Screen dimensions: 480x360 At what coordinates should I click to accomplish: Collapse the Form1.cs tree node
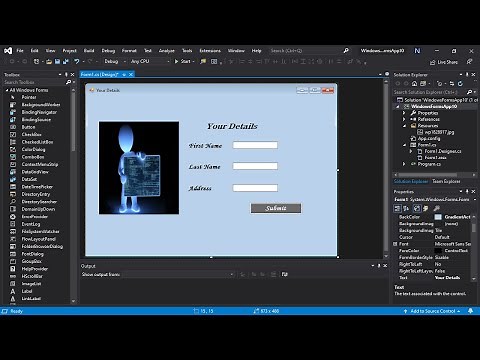pos(404,145)
